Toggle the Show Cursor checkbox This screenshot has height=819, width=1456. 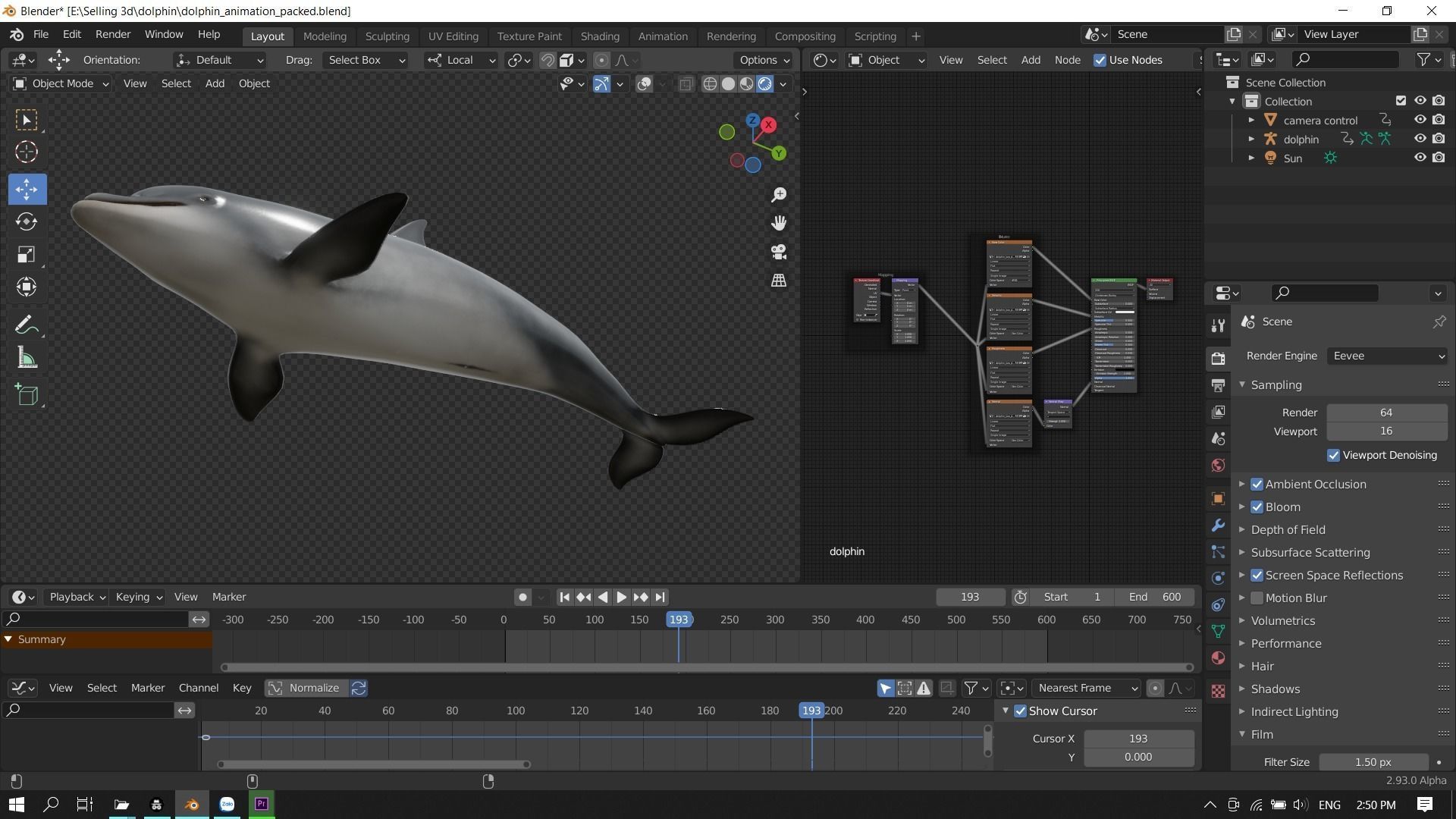(1020, 711)
